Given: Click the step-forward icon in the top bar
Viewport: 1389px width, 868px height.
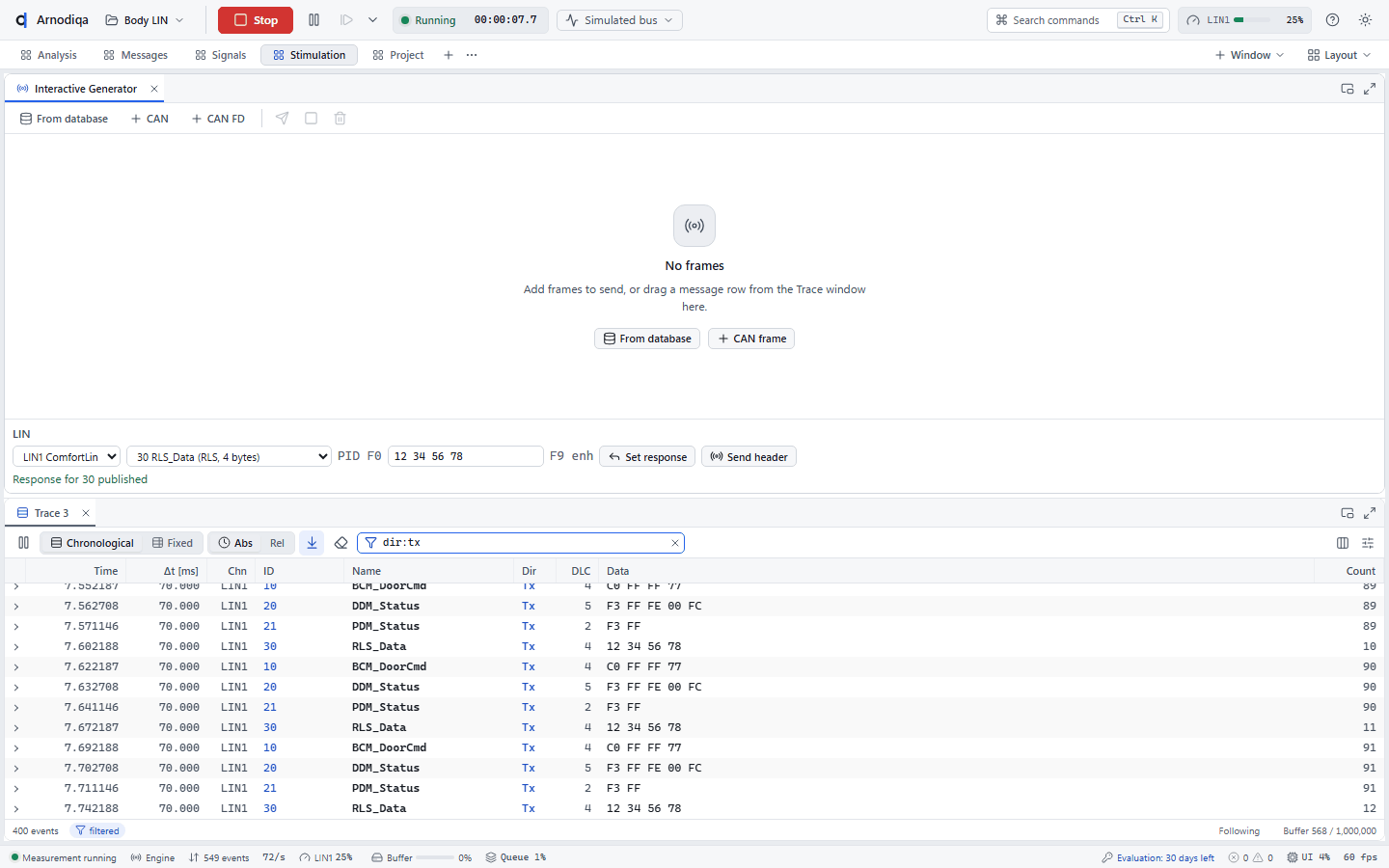Looking at the screenshot, I should 346,20.
